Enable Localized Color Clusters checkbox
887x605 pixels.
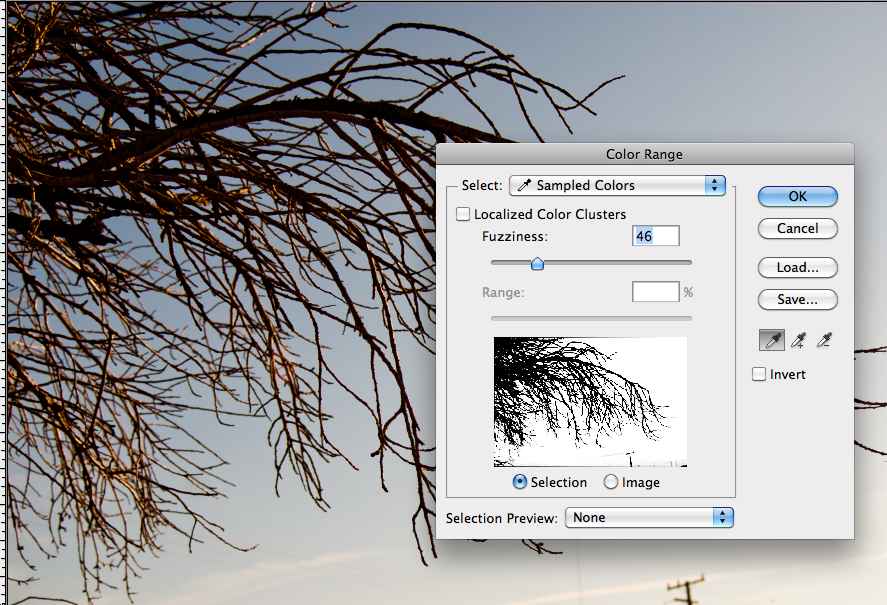[463, 214]
